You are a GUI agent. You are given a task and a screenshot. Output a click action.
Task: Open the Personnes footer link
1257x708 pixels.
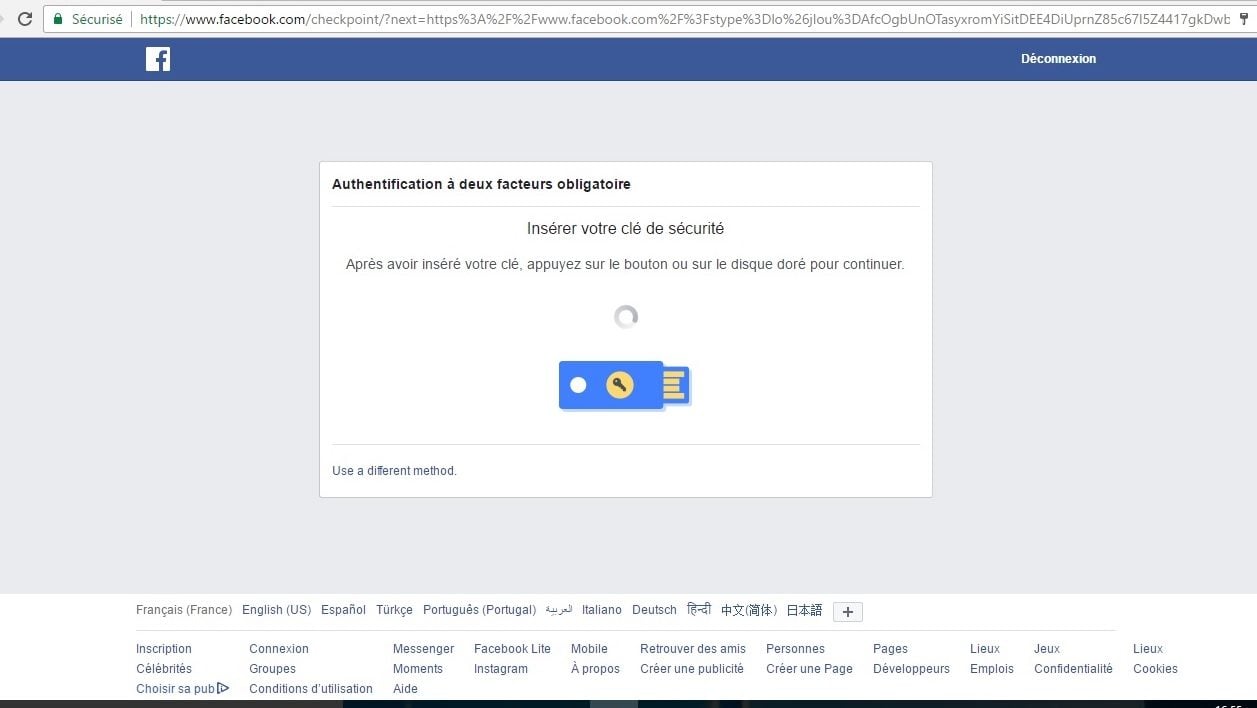[x=795, y=649]
